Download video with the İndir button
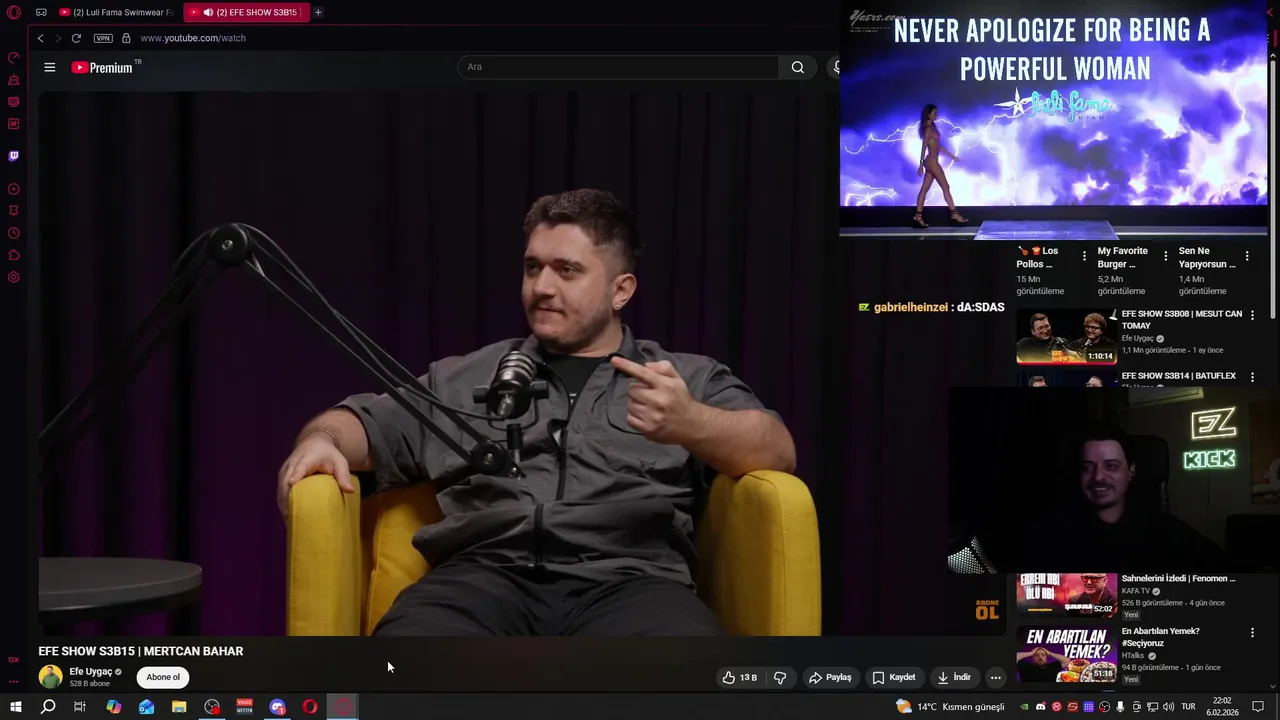The height and width of the screenshot is (720, 1280). click(x=954, y=677)
